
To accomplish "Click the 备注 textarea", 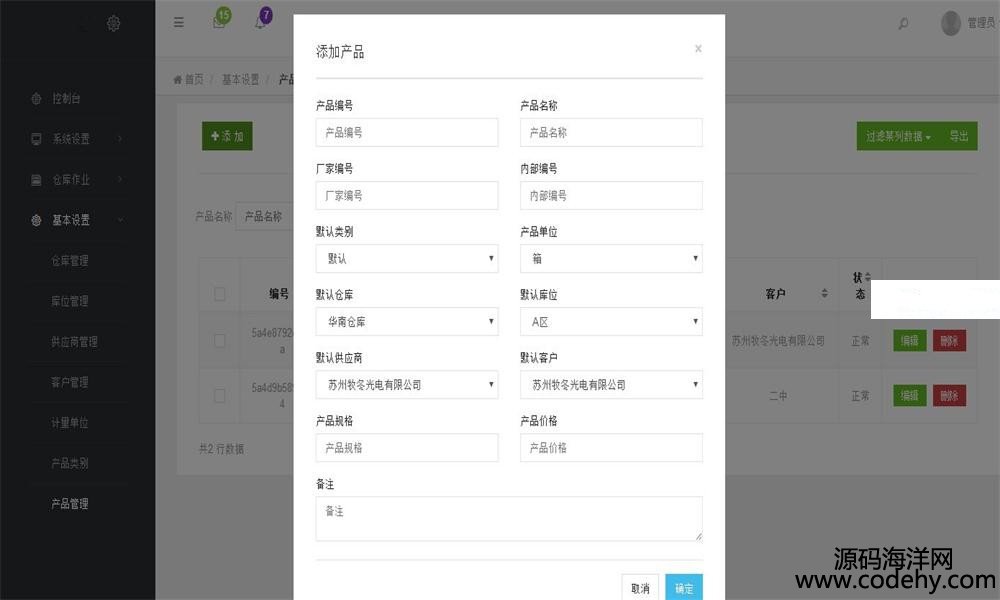I will pos(509,519).
